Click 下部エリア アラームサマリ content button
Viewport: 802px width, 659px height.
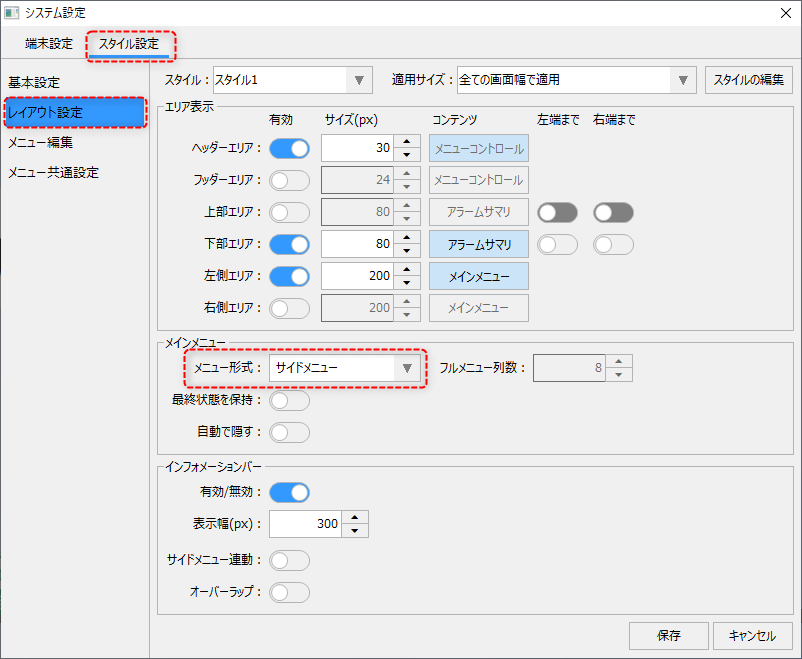[479, 244]
